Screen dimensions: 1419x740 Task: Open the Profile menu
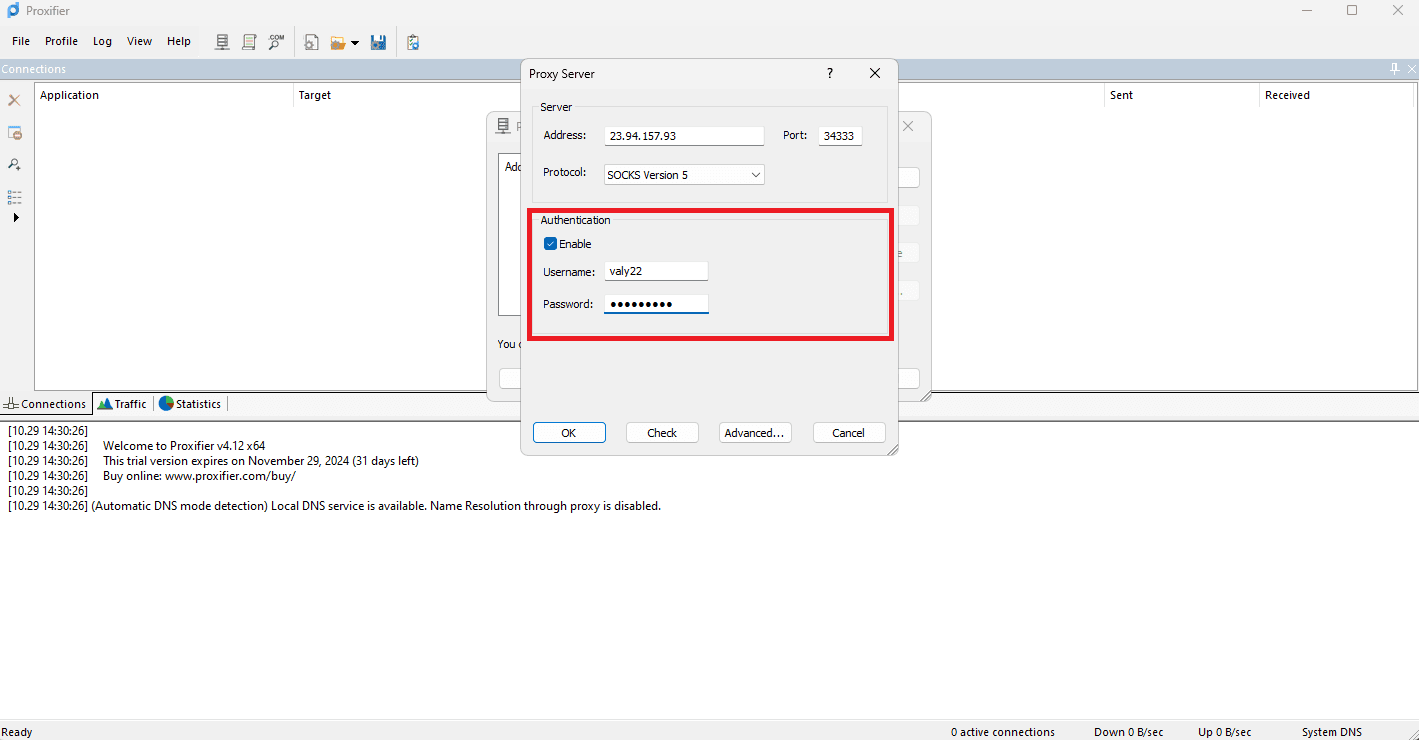(x=61, y=41)
